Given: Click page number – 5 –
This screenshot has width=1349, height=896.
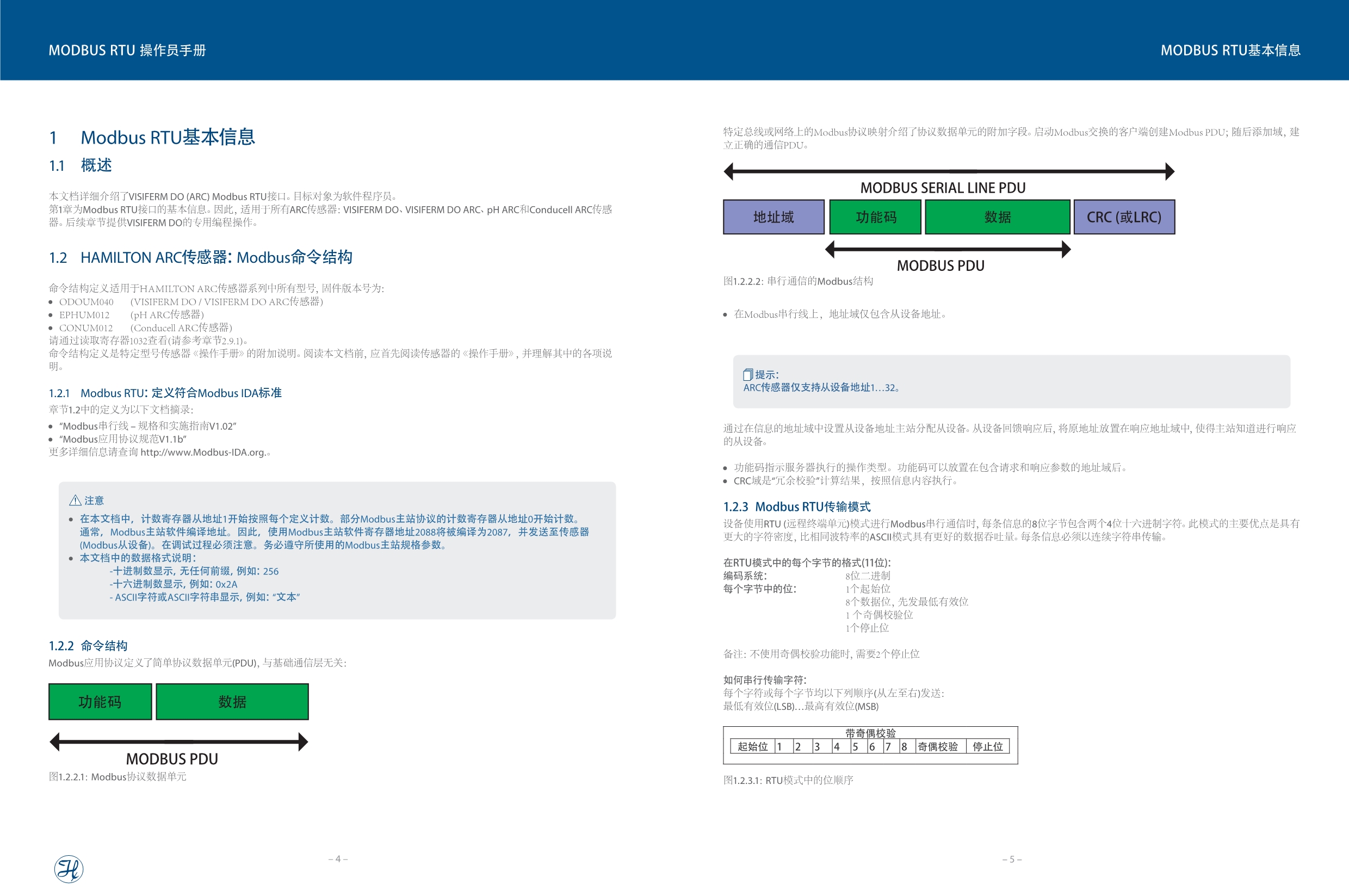Looking at the screenshot, I should point(1012,860).
